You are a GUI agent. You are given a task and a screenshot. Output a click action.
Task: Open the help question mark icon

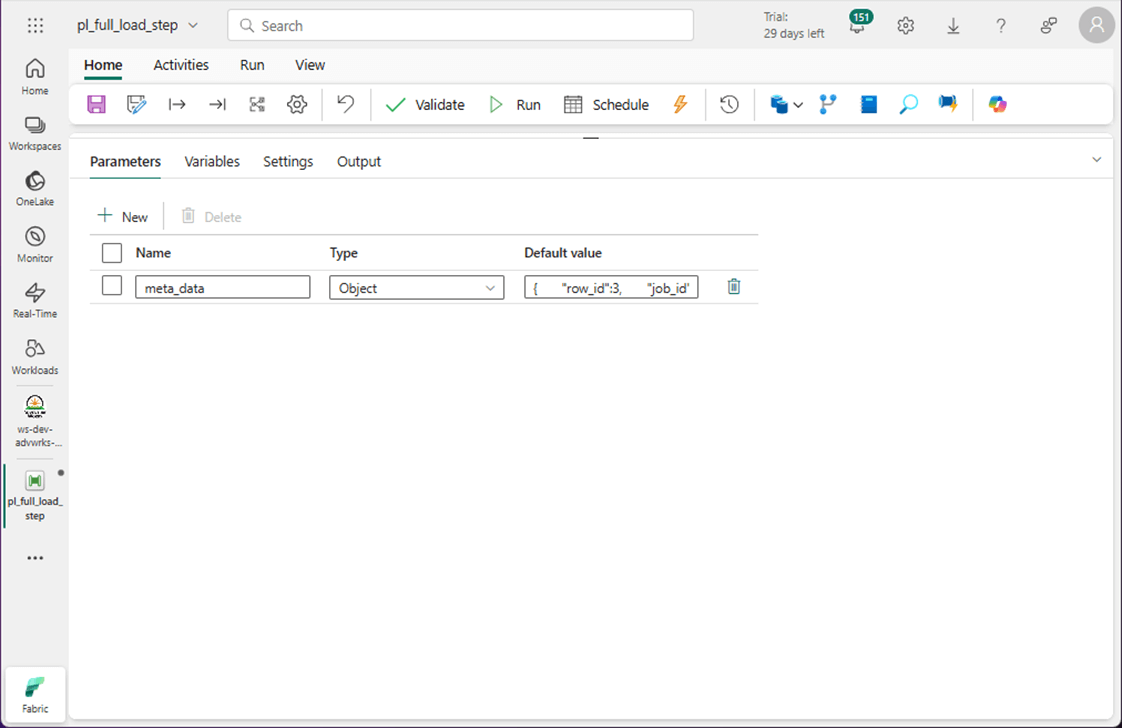coord(1001,26)
